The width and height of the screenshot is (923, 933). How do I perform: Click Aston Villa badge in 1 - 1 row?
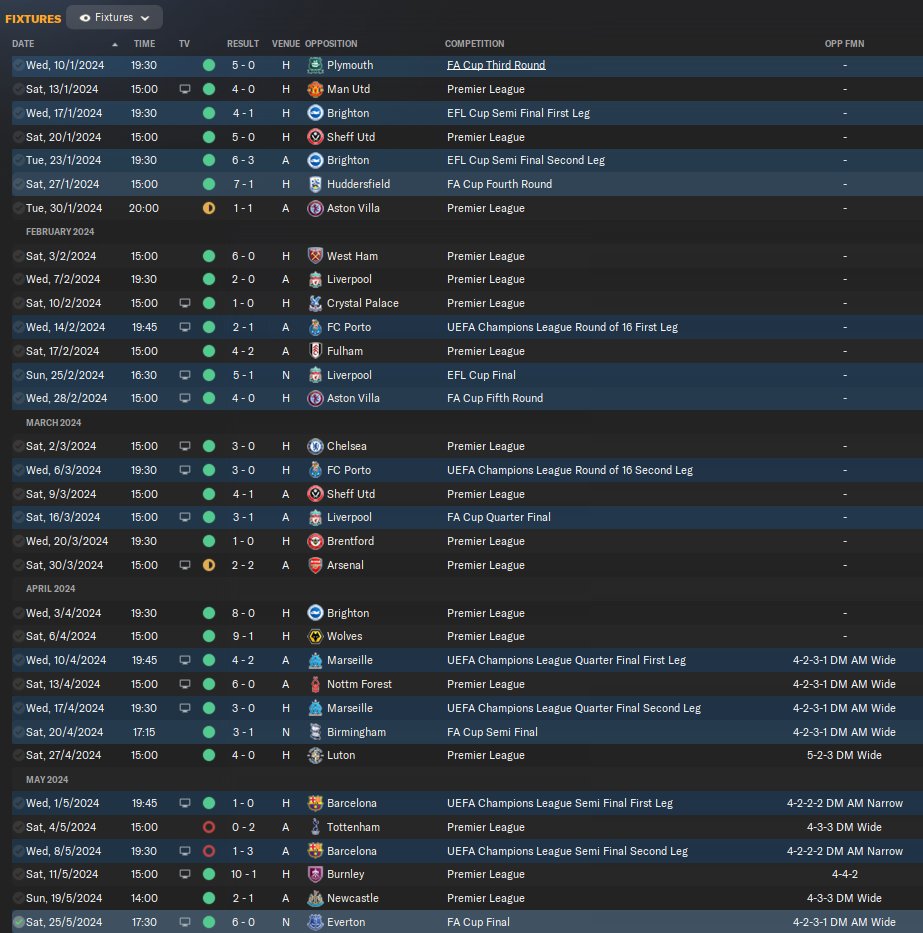315,208
